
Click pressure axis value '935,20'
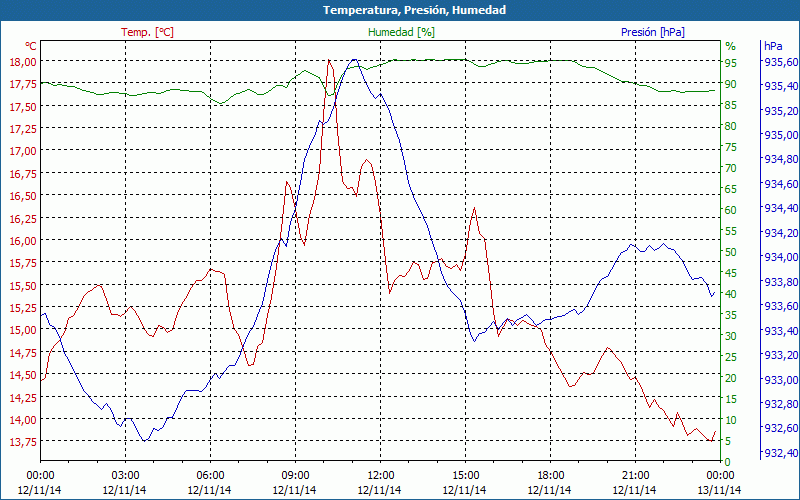[x=781, y=110]
